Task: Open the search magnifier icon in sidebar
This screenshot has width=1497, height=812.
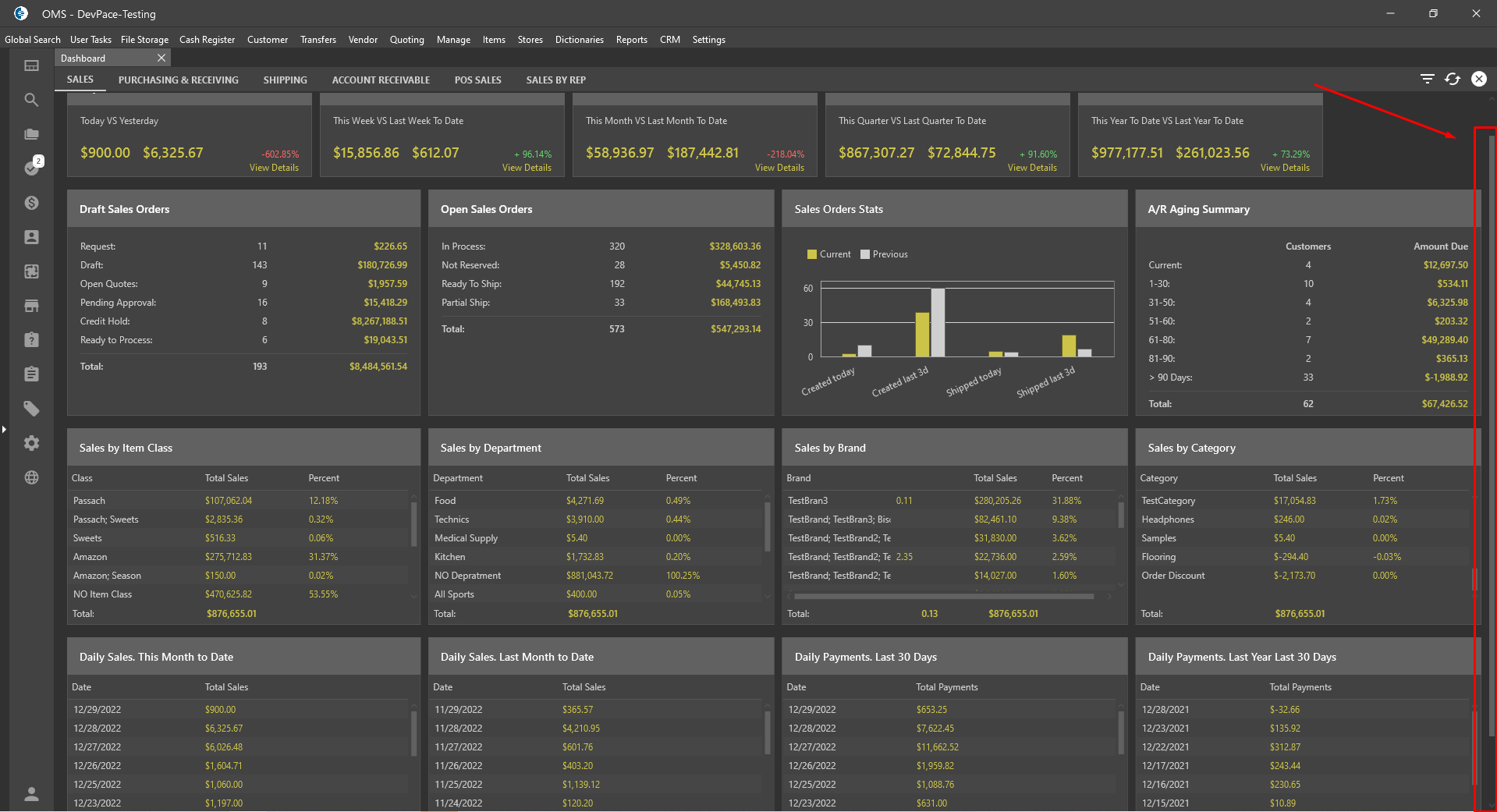Action: click(31, 100)
